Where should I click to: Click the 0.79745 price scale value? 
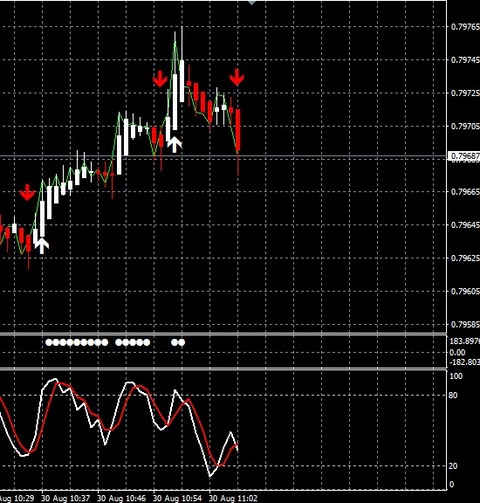(x=465, y=60)
